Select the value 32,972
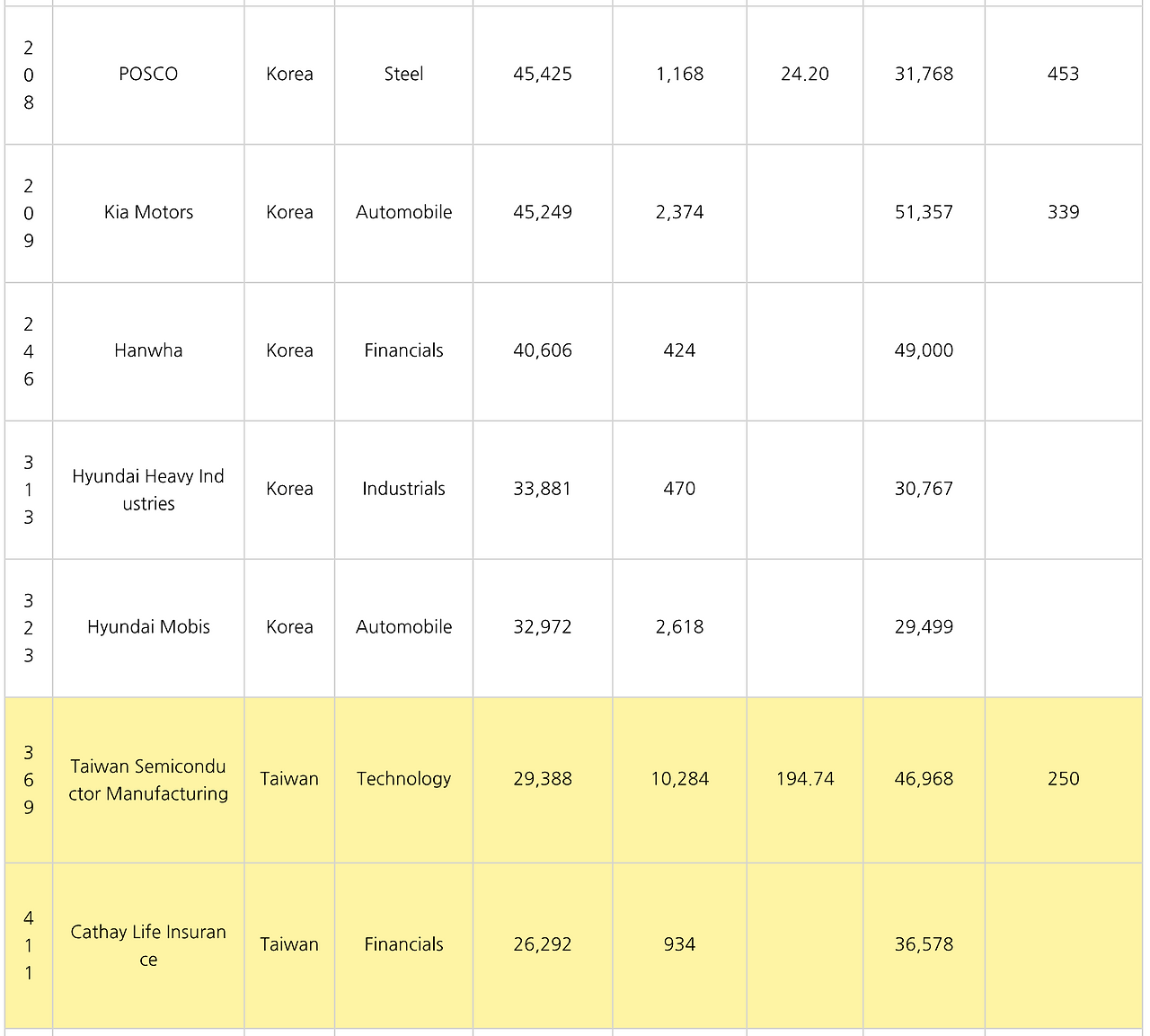Screen dimensions: 1150x1036 tap(543, 628)
